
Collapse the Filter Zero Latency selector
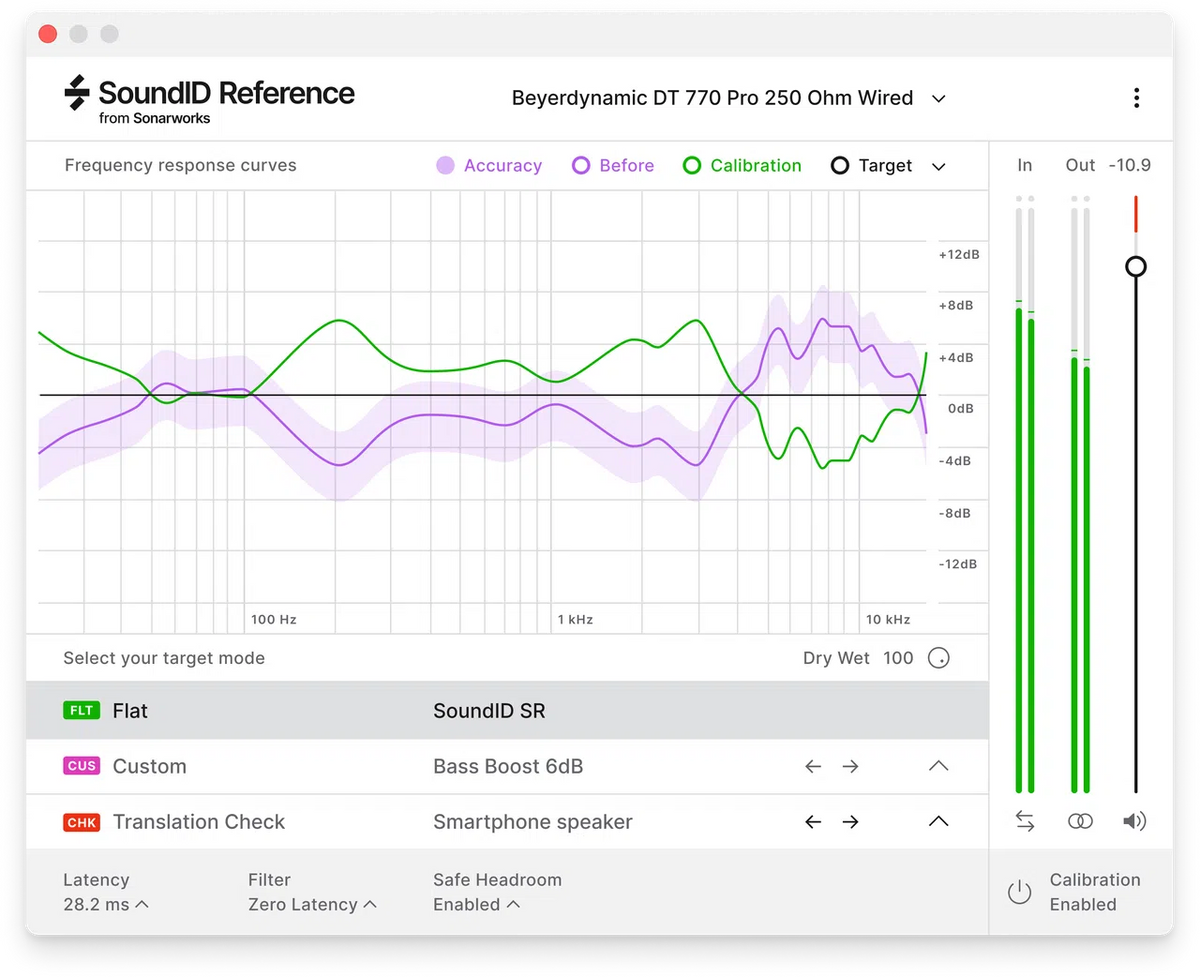[370, 904]
